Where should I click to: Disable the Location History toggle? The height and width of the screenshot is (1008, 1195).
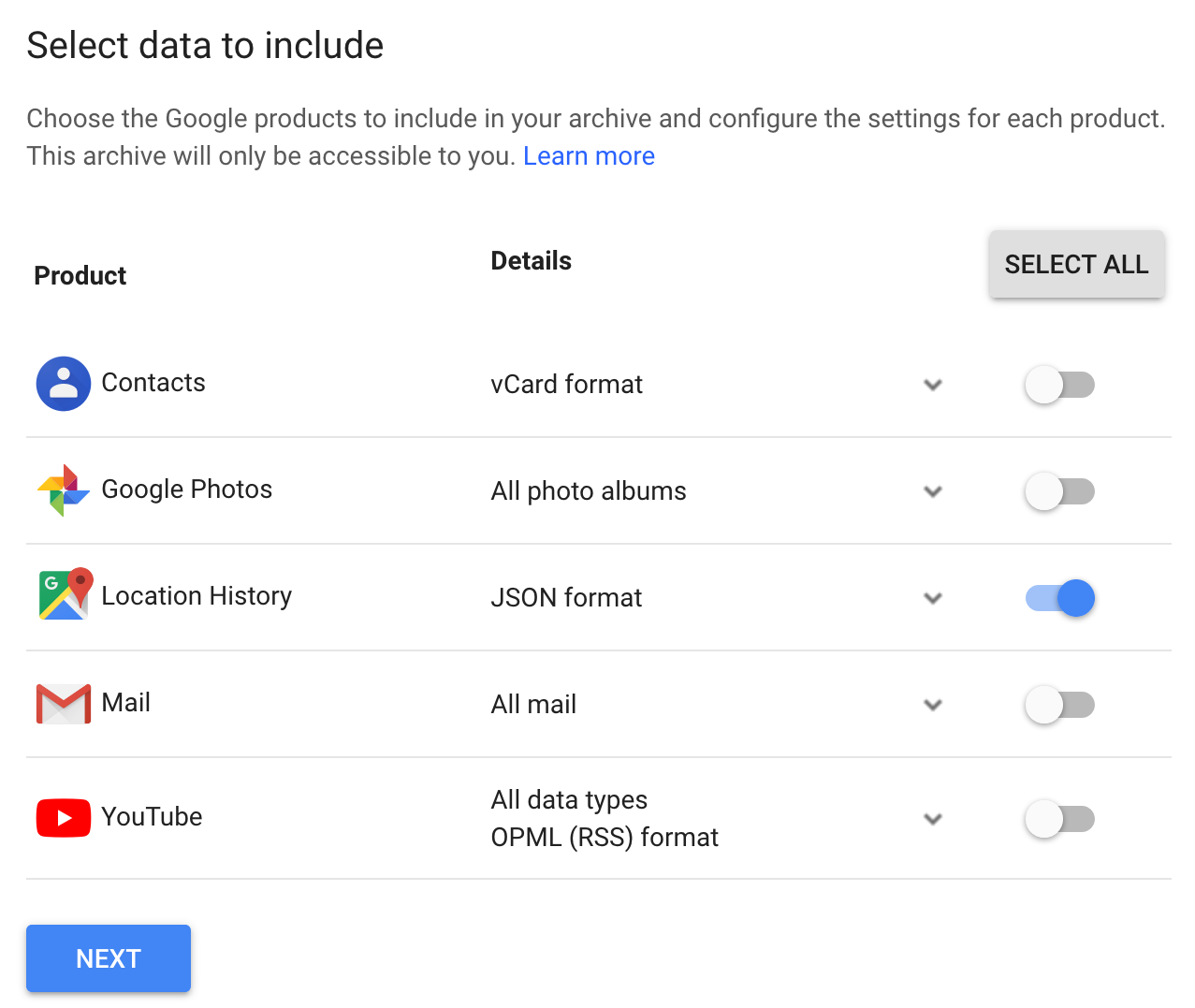(x=1059, y=598)
